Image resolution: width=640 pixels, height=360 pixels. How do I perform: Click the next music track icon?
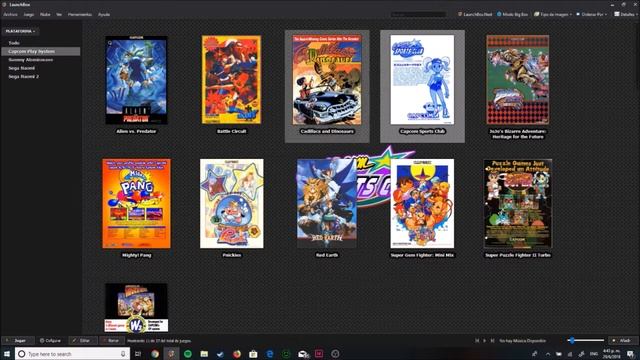[492, 340]
